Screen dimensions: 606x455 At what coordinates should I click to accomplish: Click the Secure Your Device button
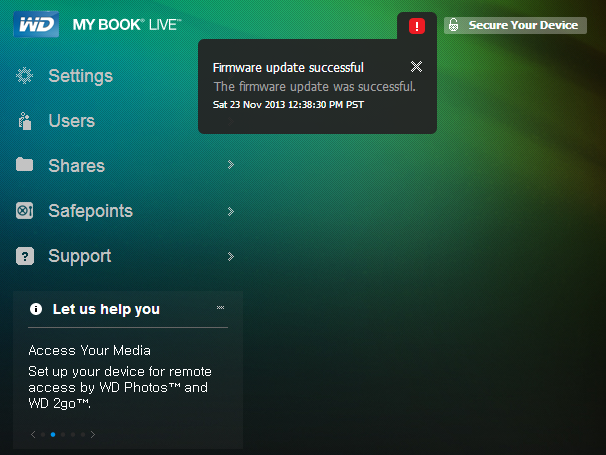[515, 25]
